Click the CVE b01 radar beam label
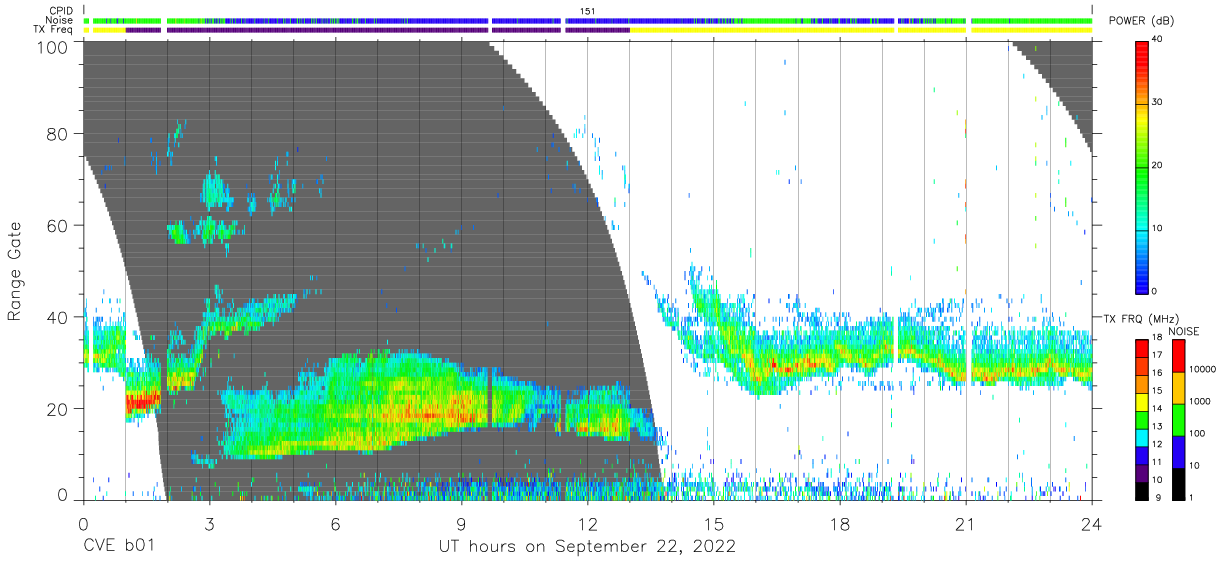The image size is (1228, 567). 118,547
